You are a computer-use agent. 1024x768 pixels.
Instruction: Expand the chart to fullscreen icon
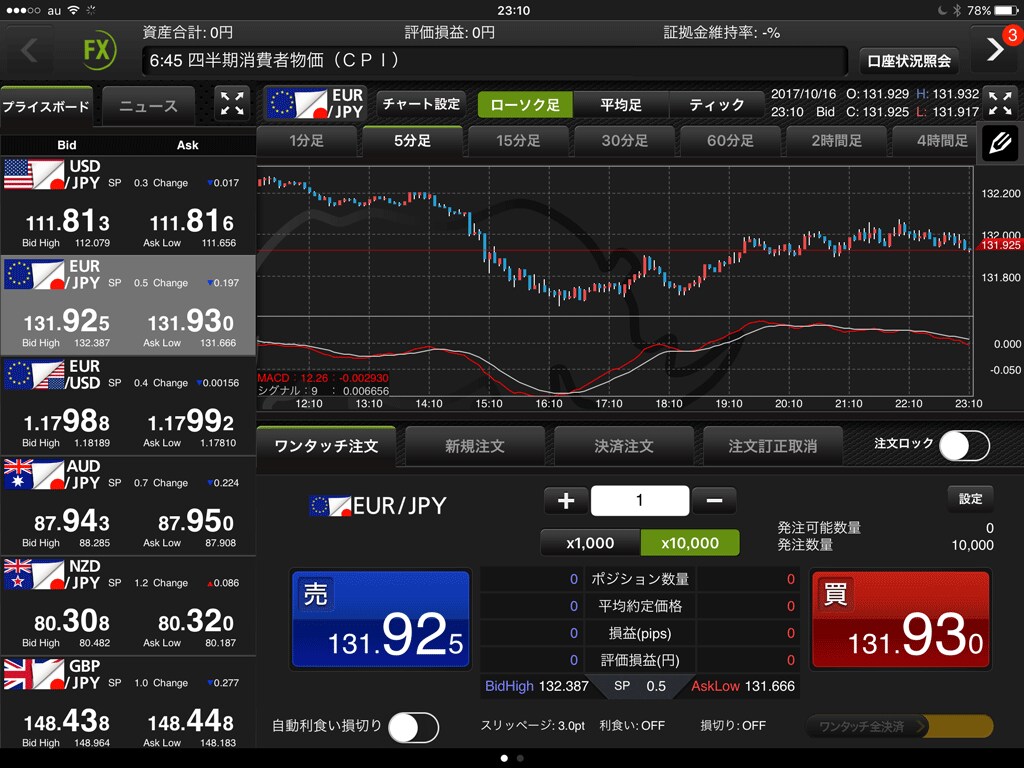tap(1000, 104)
